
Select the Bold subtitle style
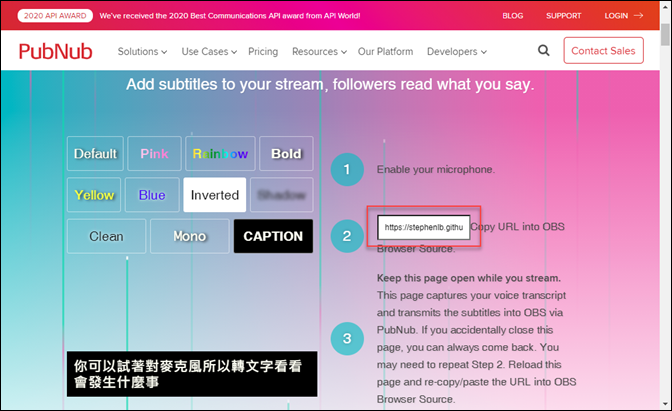(286, 153)
